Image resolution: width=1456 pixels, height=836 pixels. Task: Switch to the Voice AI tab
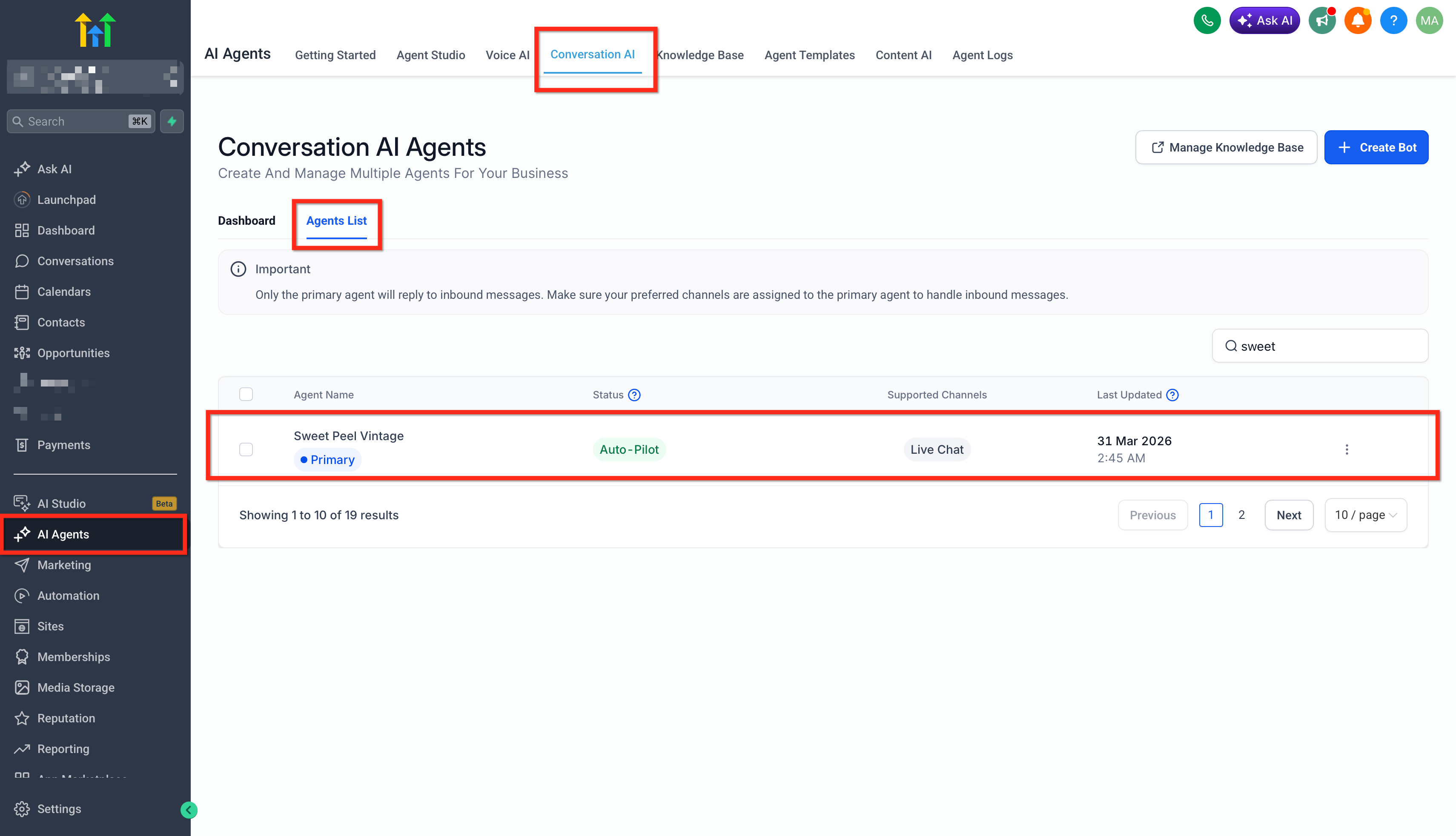507,55
